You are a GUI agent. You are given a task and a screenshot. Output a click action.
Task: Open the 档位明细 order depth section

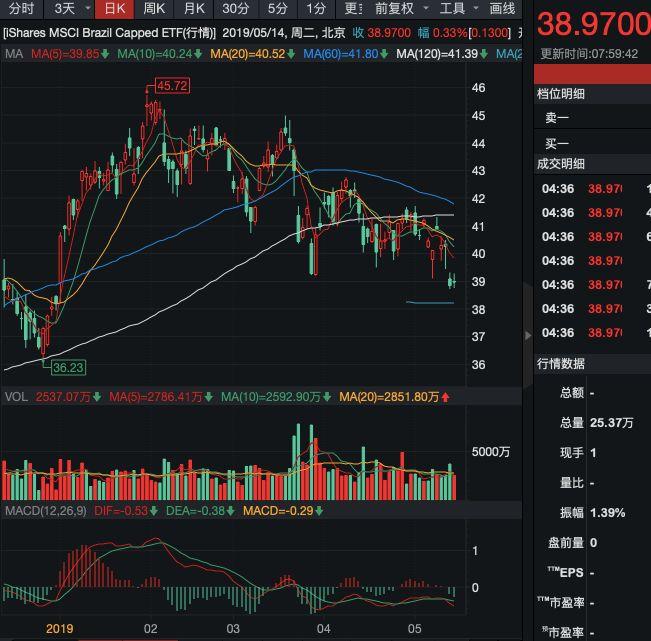[x=560, y=94]
